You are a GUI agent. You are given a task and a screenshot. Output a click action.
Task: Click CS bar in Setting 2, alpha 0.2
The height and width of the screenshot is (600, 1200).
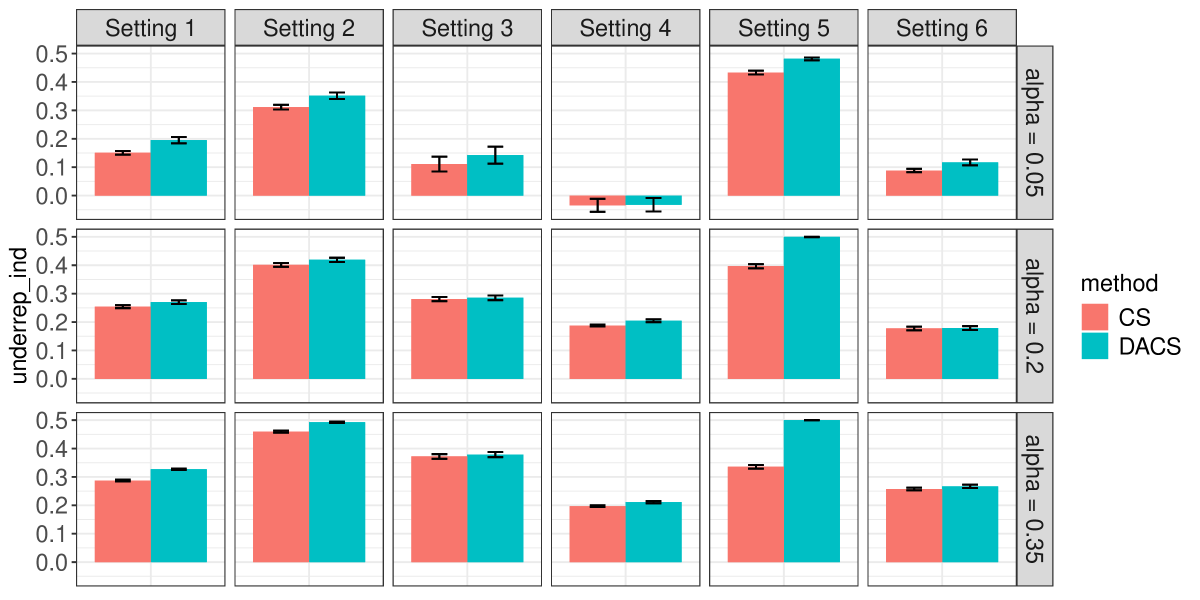281,322
